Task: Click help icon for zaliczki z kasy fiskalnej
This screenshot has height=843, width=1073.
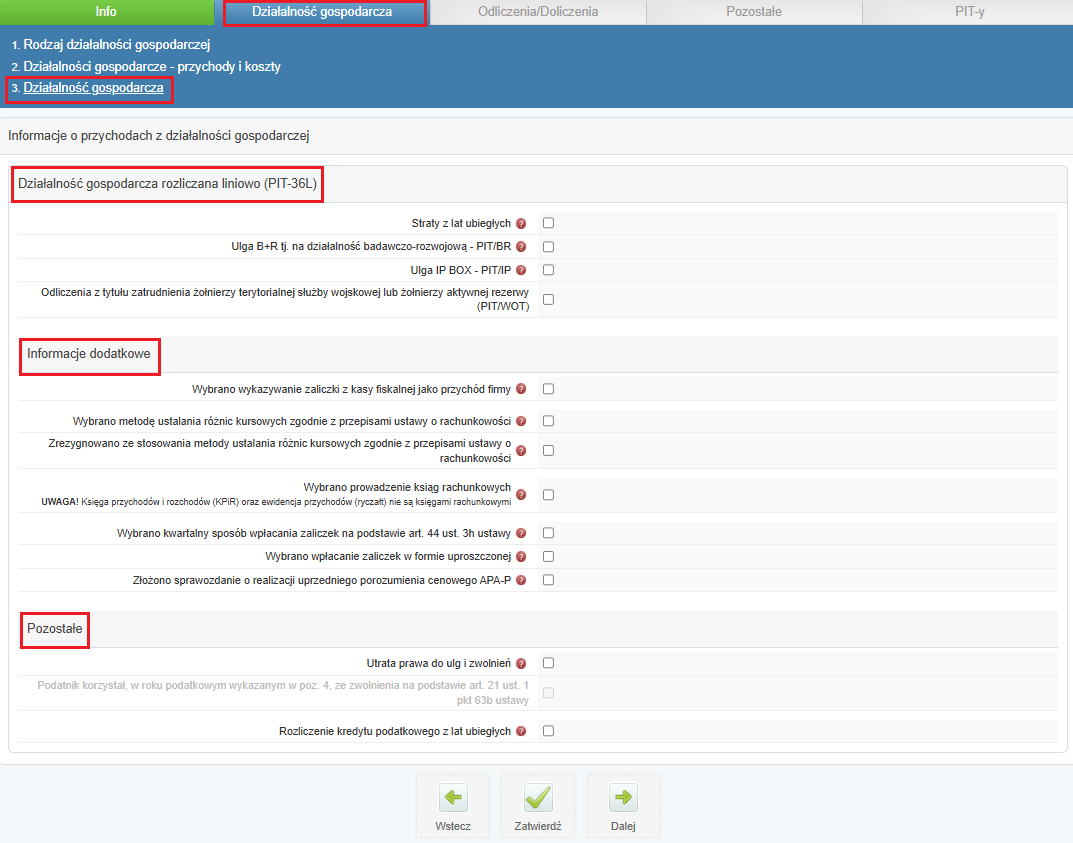Action: (521, 389)
